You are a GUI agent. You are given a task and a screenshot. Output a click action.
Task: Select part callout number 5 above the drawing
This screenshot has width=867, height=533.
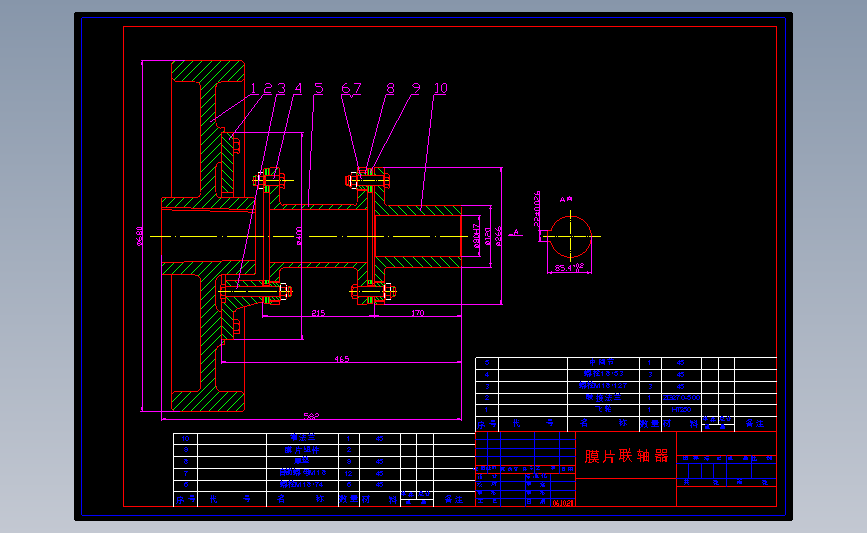pos(318,88)
